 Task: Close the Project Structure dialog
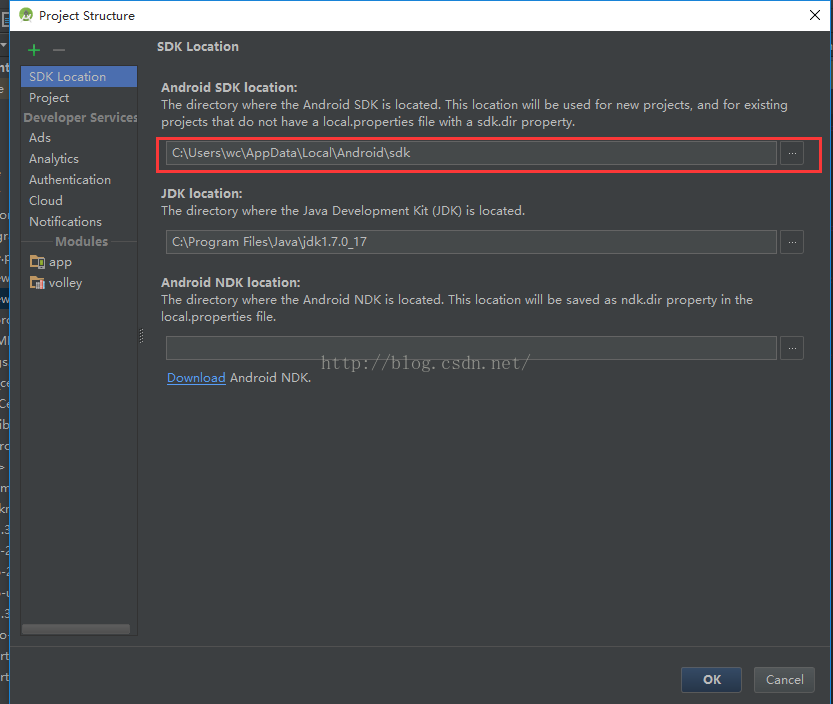pos(814,15)
